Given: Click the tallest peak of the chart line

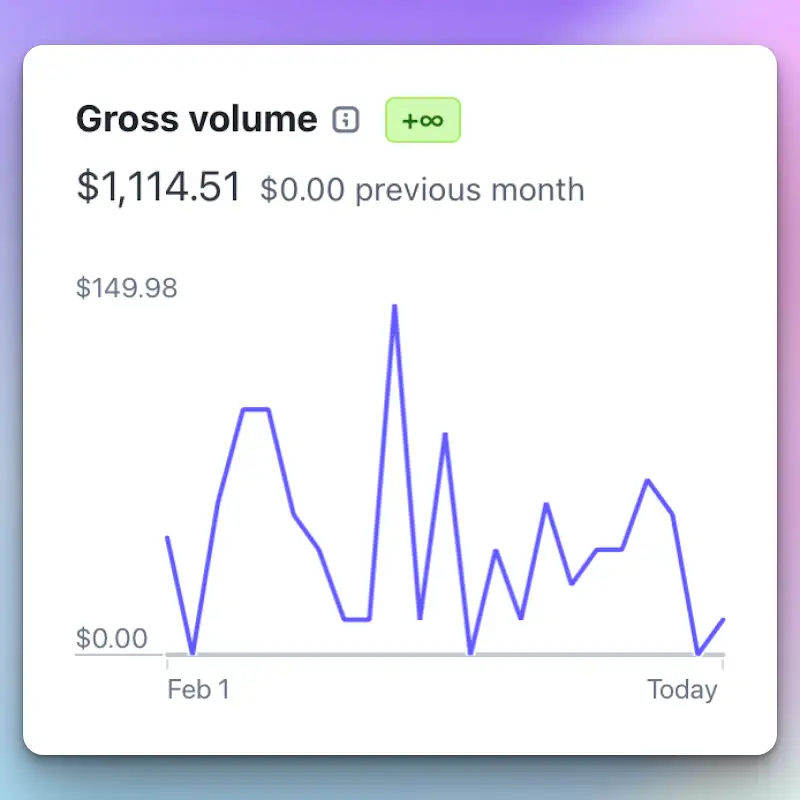Looking at the screenshot, I should (x=394, y=306).
